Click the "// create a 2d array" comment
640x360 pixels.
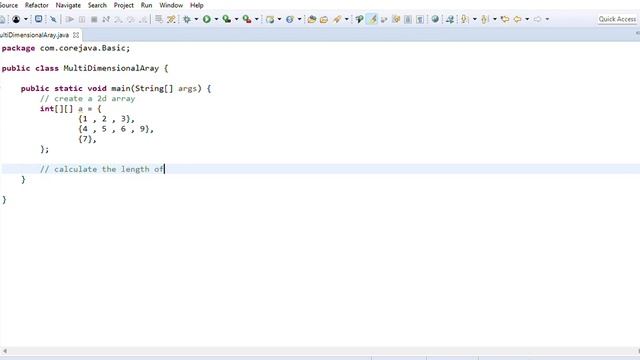[87, 99]
